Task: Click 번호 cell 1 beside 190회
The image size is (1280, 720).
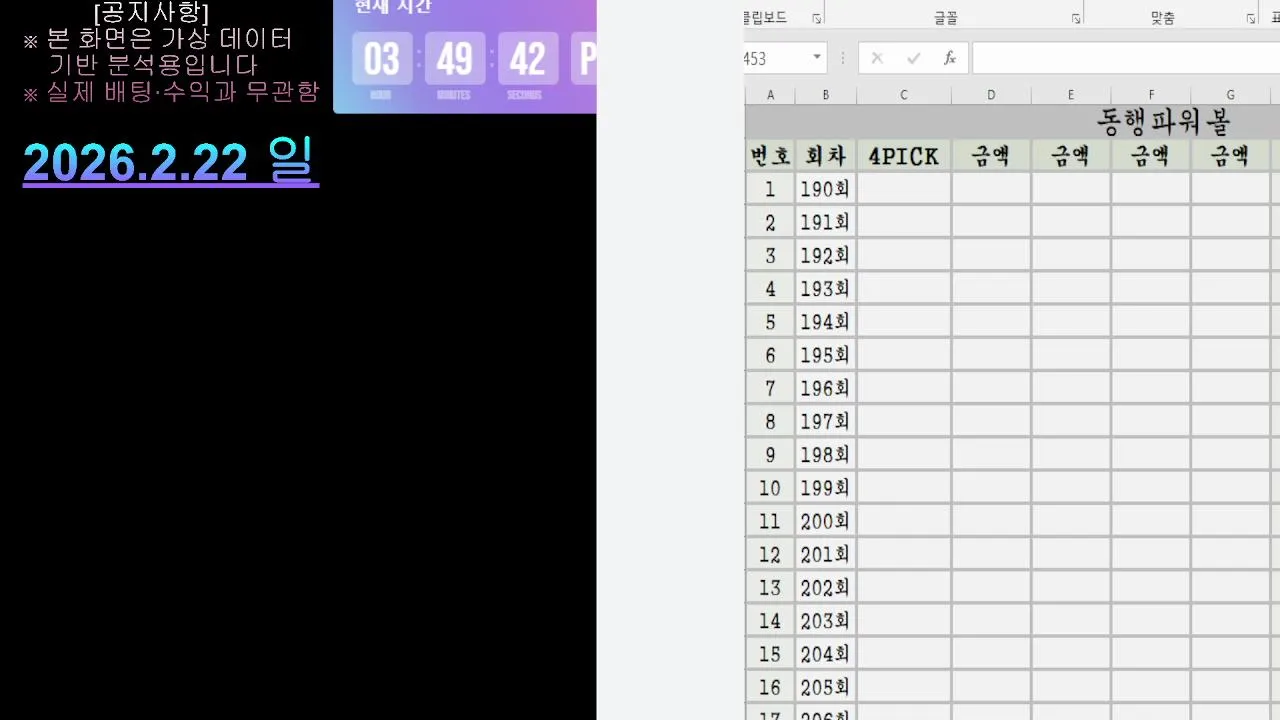Action: [770, 189]
